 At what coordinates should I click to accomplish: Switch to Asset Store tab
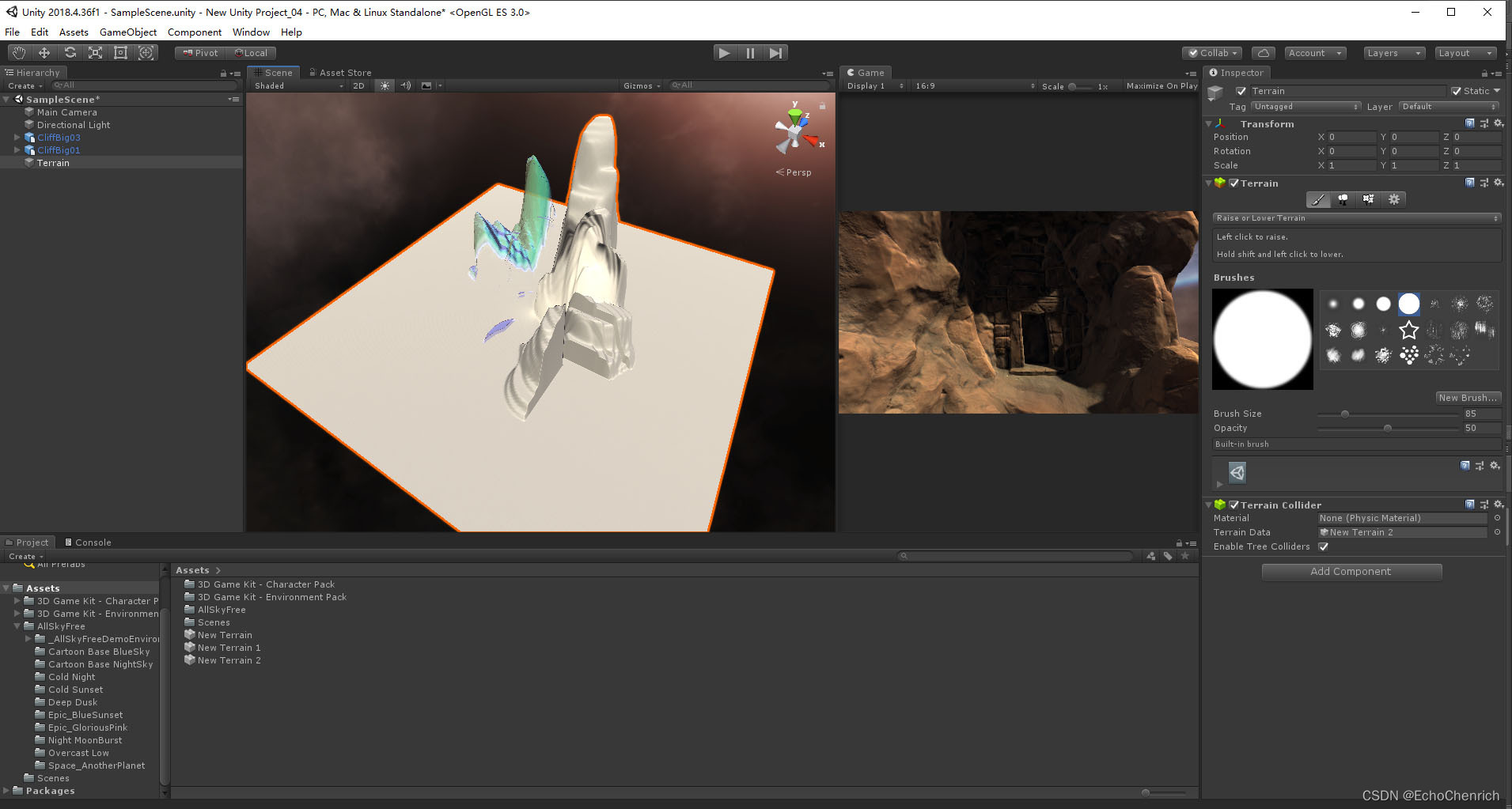click(339, 72)
